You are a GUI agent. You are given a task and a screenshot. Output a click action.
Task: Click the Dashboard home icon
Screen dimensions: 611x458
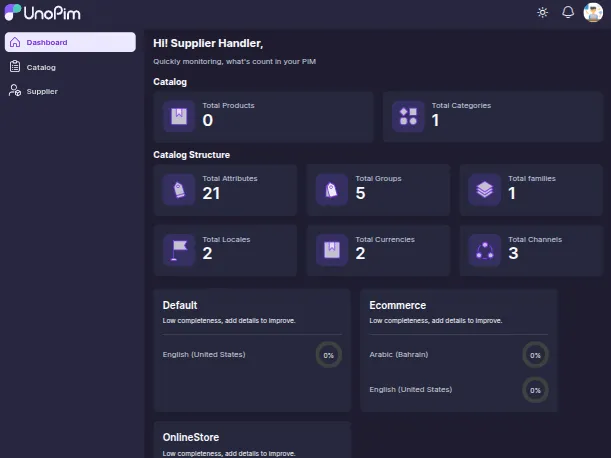15,42
